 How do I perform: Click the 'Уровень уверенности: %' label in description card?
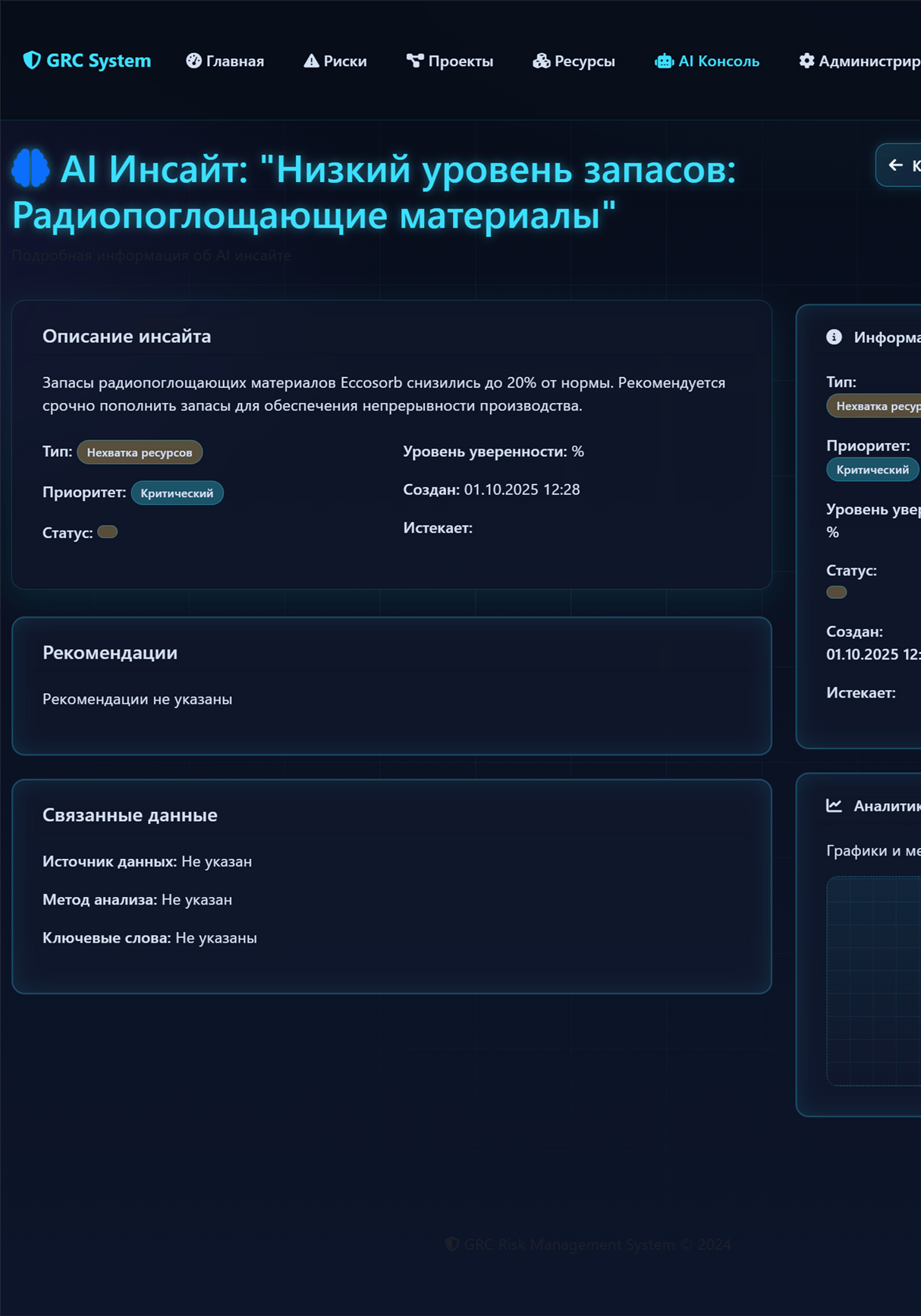pyautogui.click(x=494, y=452)
